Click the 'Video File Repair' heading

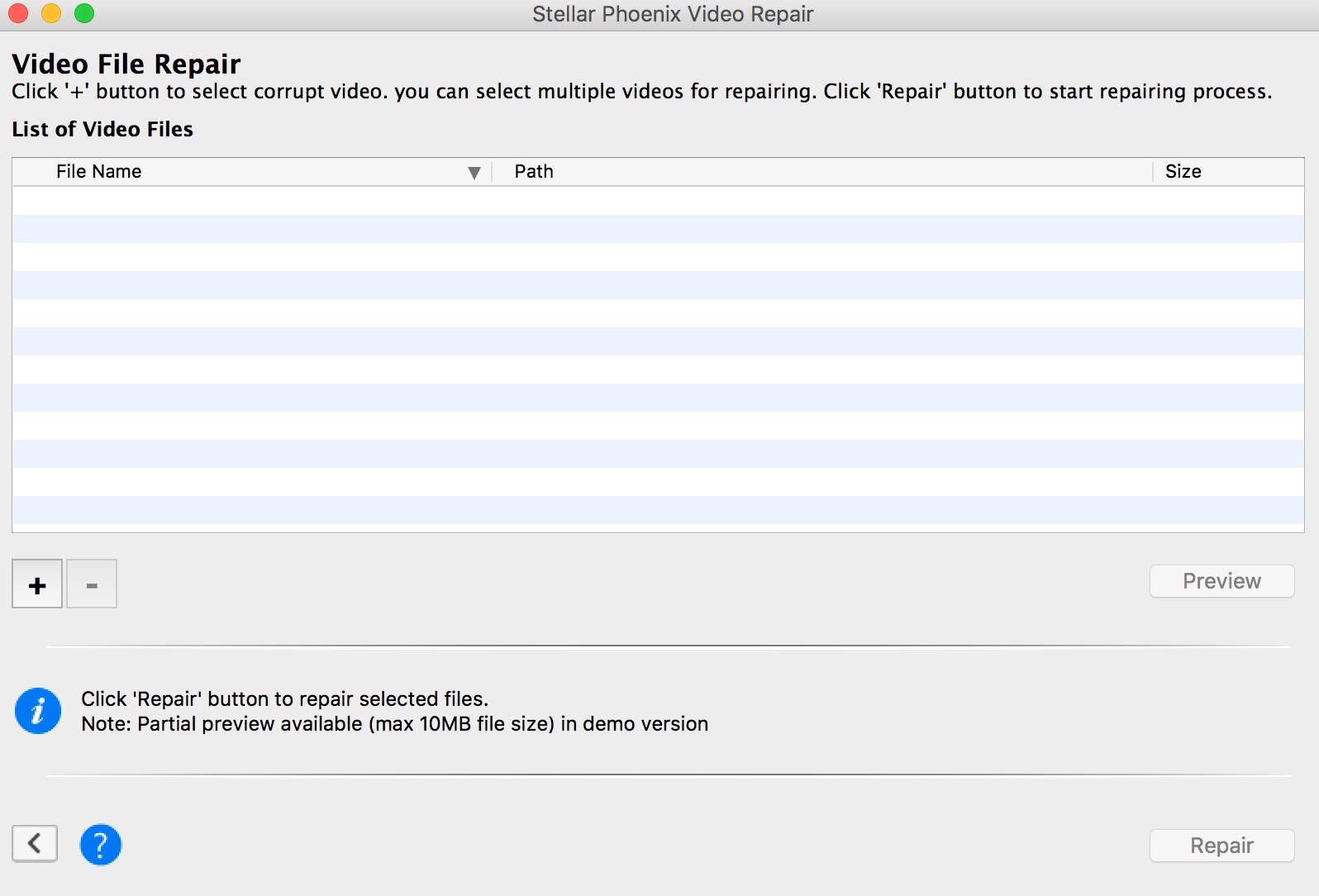(126, 64)
